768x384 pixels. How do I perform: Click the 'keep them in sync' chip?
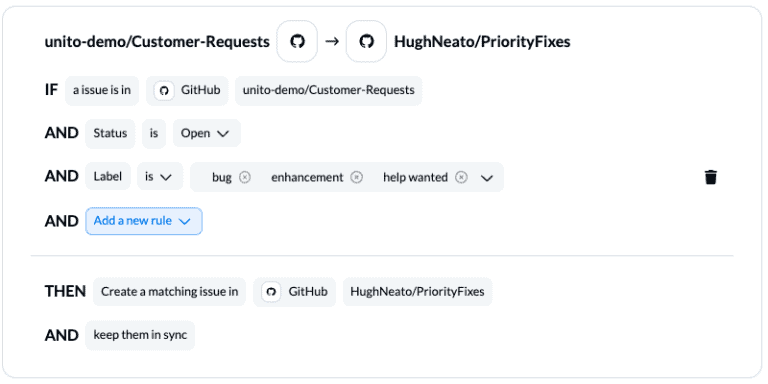(140, 336)
